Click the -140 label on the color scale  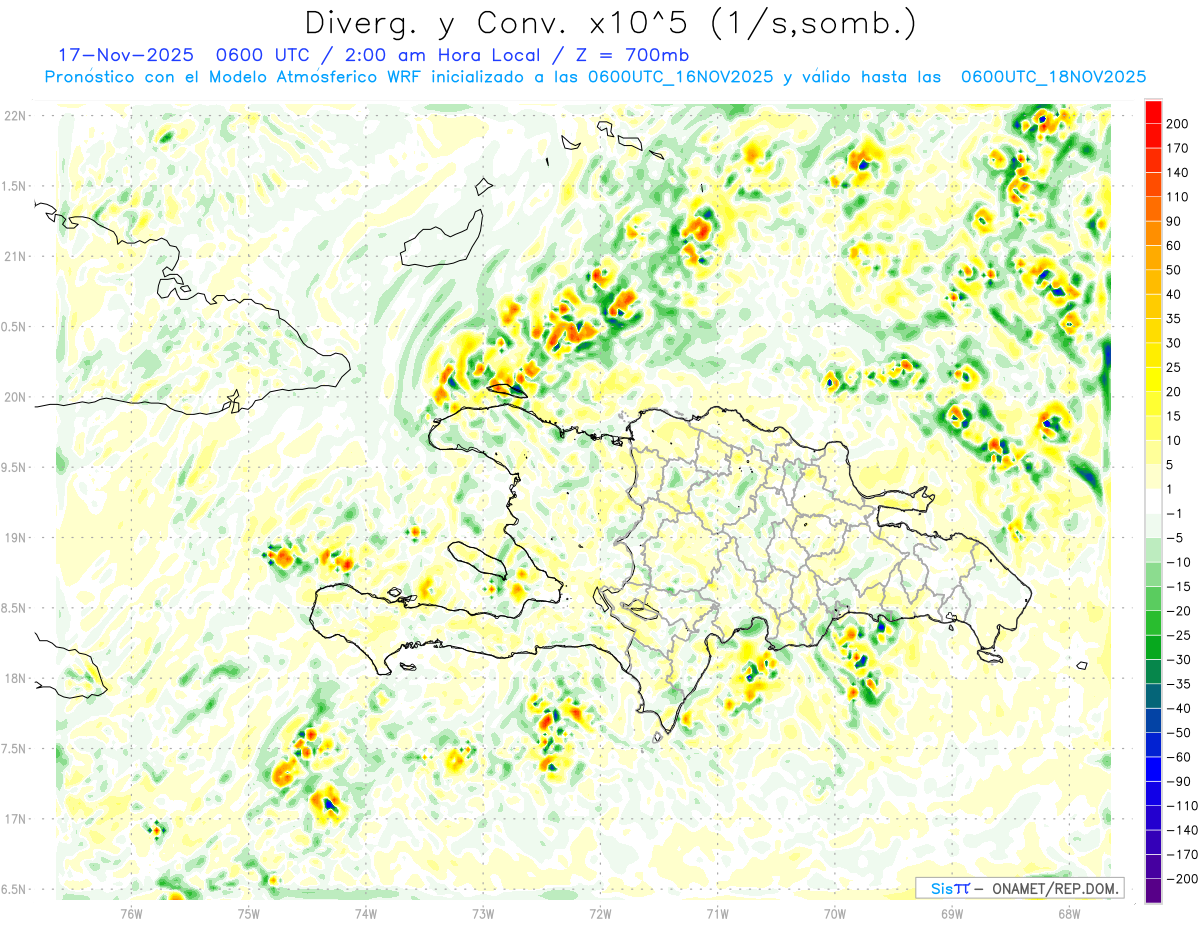pyautogui.click(x=1180, y=830)
